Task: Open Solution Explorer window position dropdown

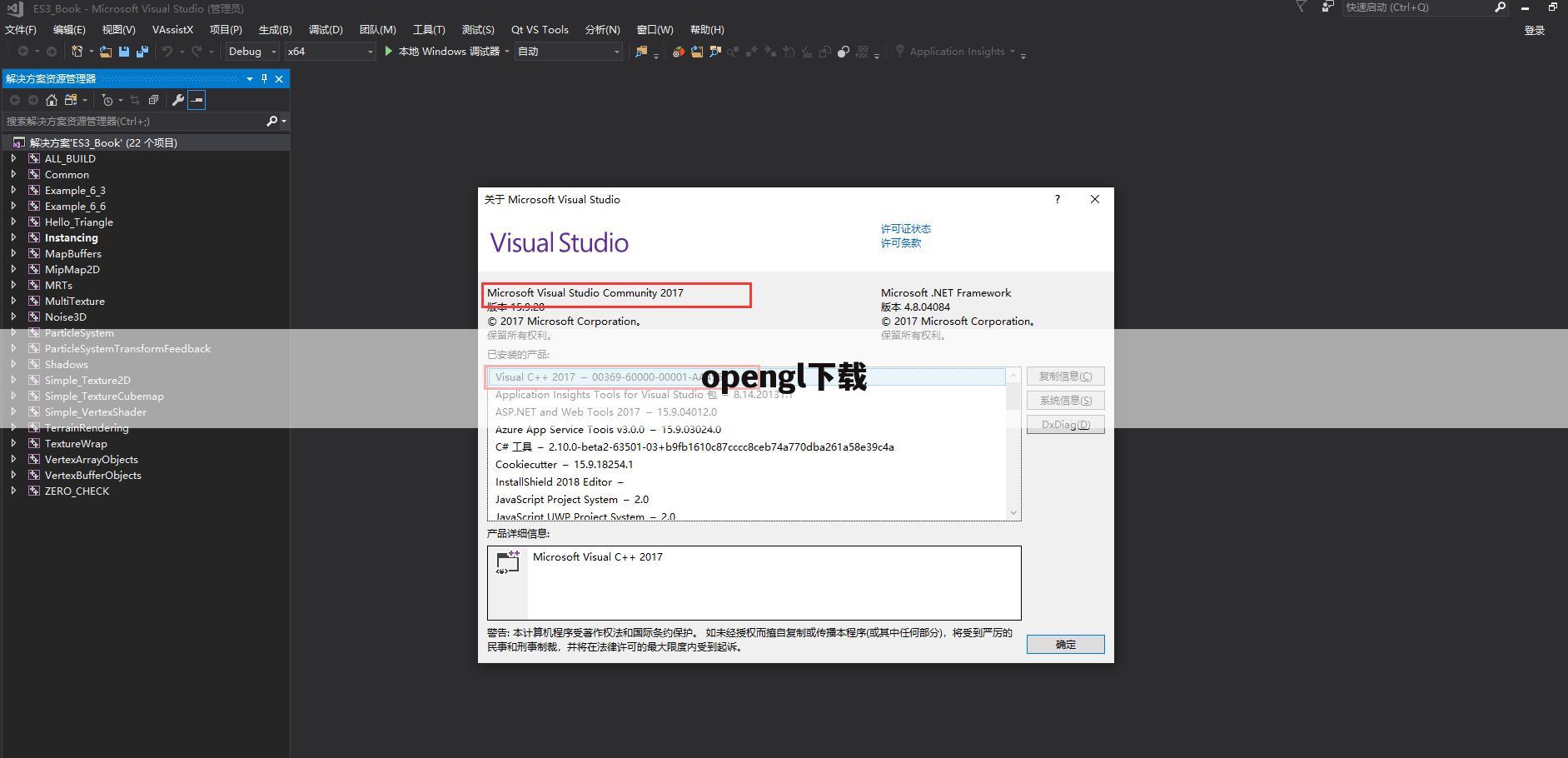Action: (249, 78)
